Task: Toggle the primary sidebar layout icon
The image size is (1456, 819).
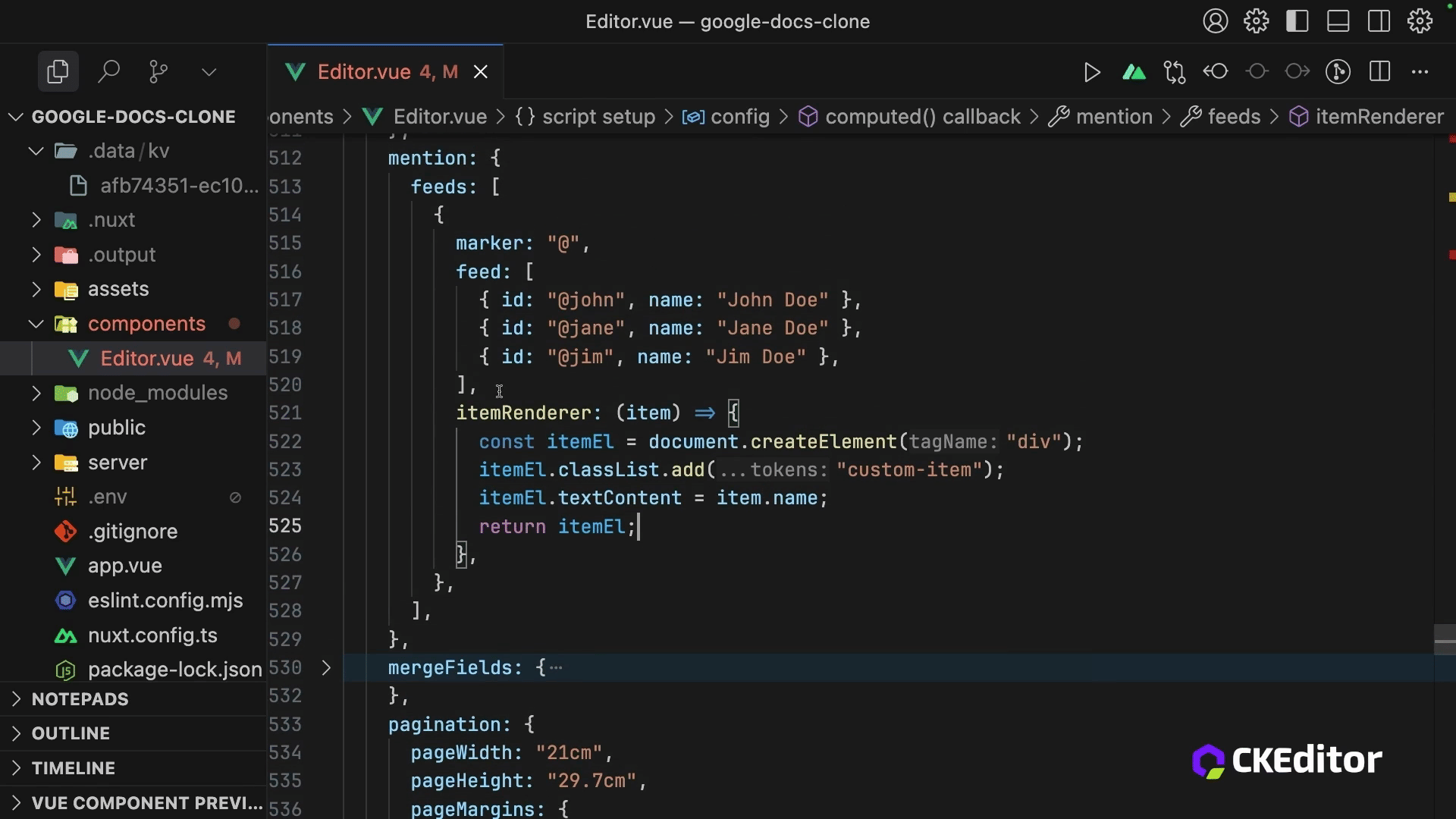Action: pos(1297,21)
